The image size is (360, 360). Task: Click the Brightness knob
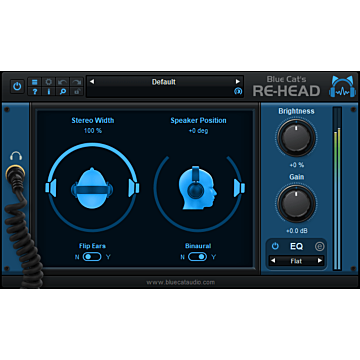pyautogui.click(x=296, y=137)
